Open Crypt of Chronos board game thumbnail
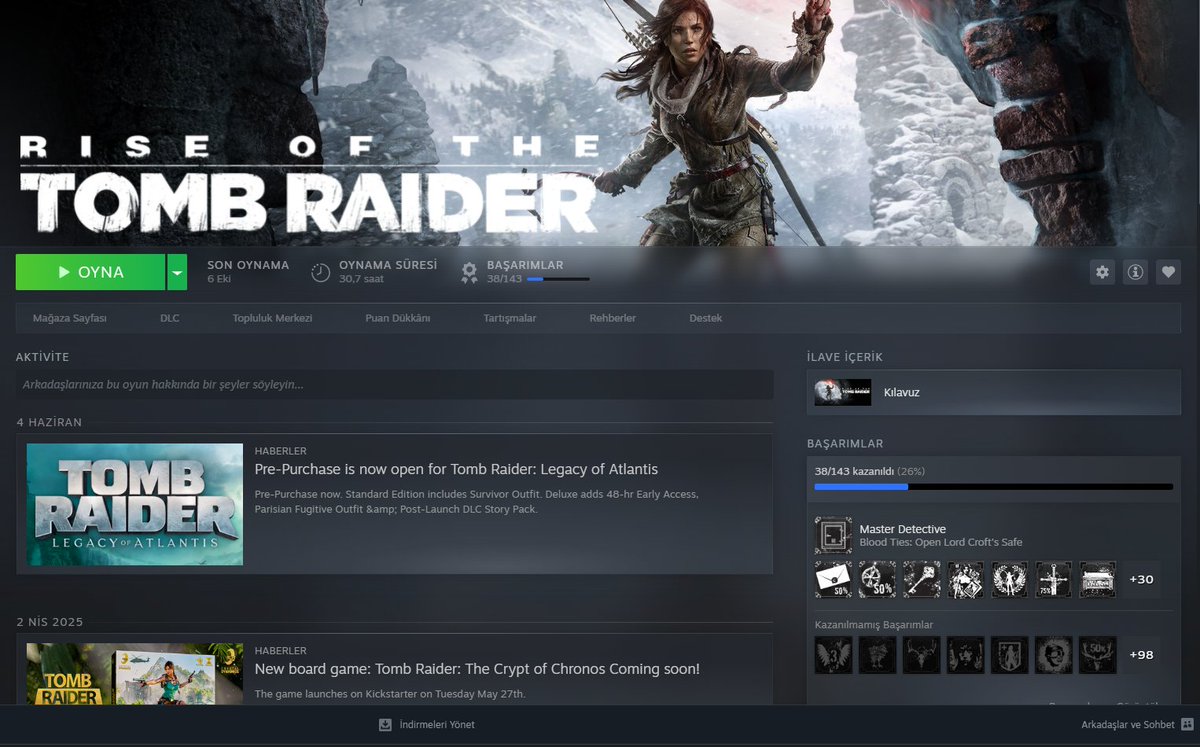Viewport: 1200px width, 747px height. [135, 673]
